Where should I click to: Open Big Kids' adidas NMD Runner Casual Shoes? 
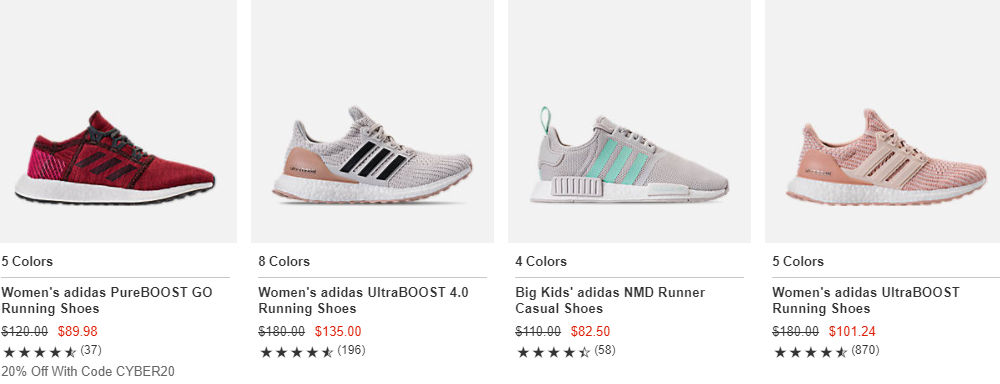coord(610,300)
